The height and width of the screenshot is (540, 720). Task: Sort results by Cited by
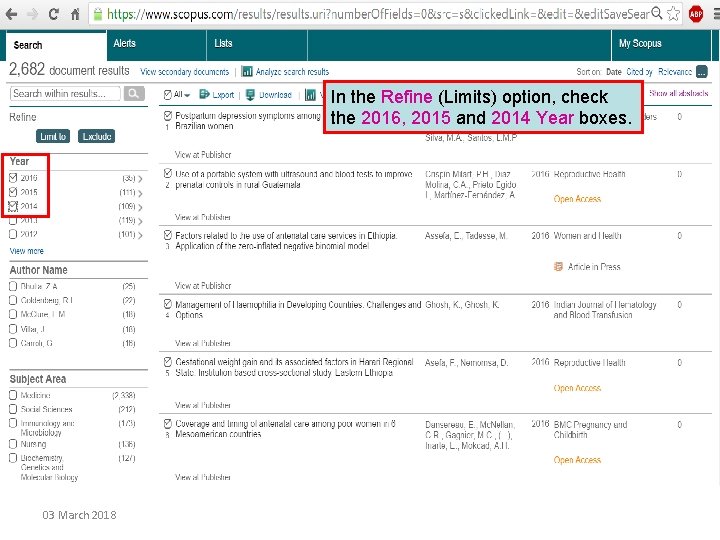pyautogui.click(x=639, y=72)
